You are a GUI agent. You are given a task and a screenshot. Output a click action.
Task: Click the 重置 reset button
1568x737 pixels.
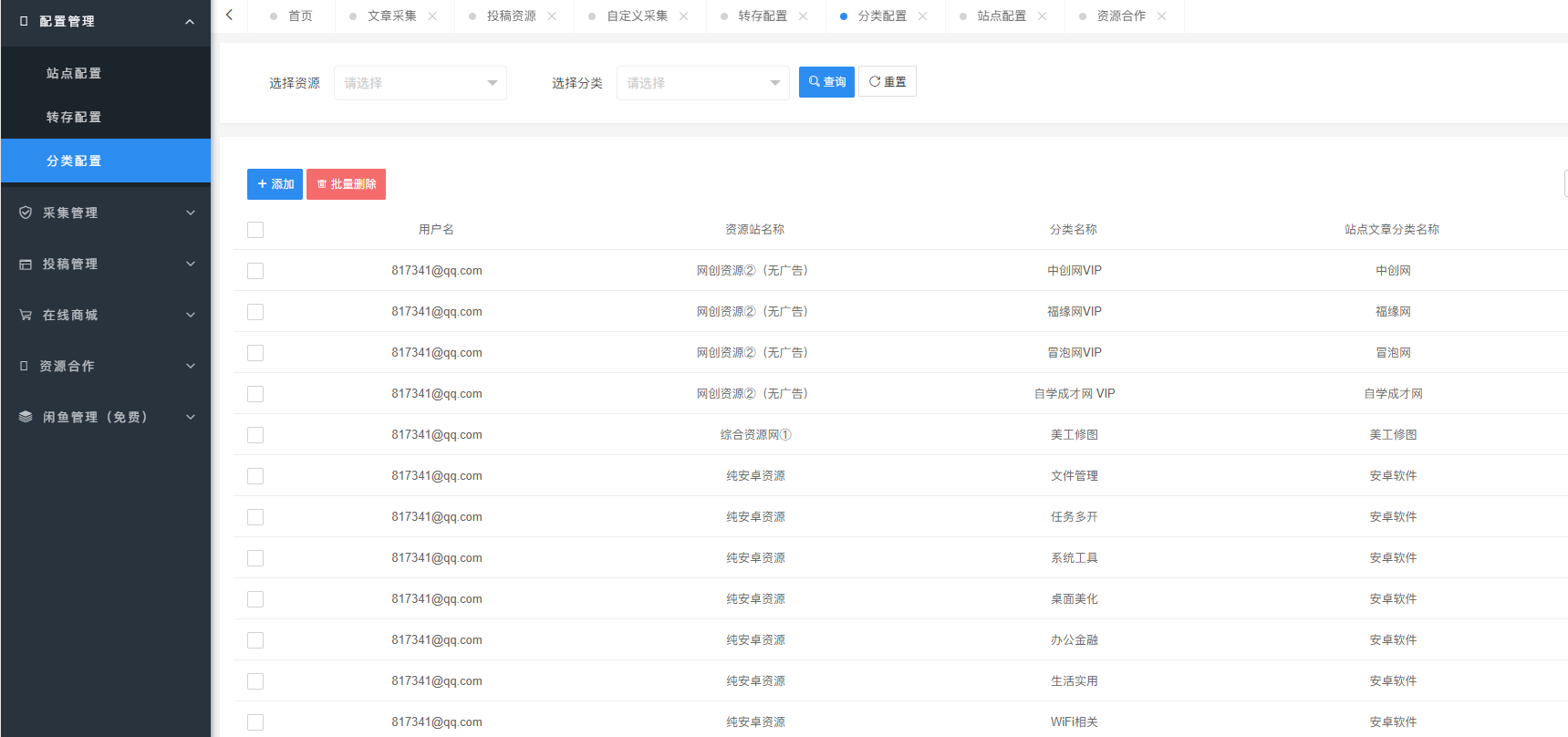pos(887,82)
